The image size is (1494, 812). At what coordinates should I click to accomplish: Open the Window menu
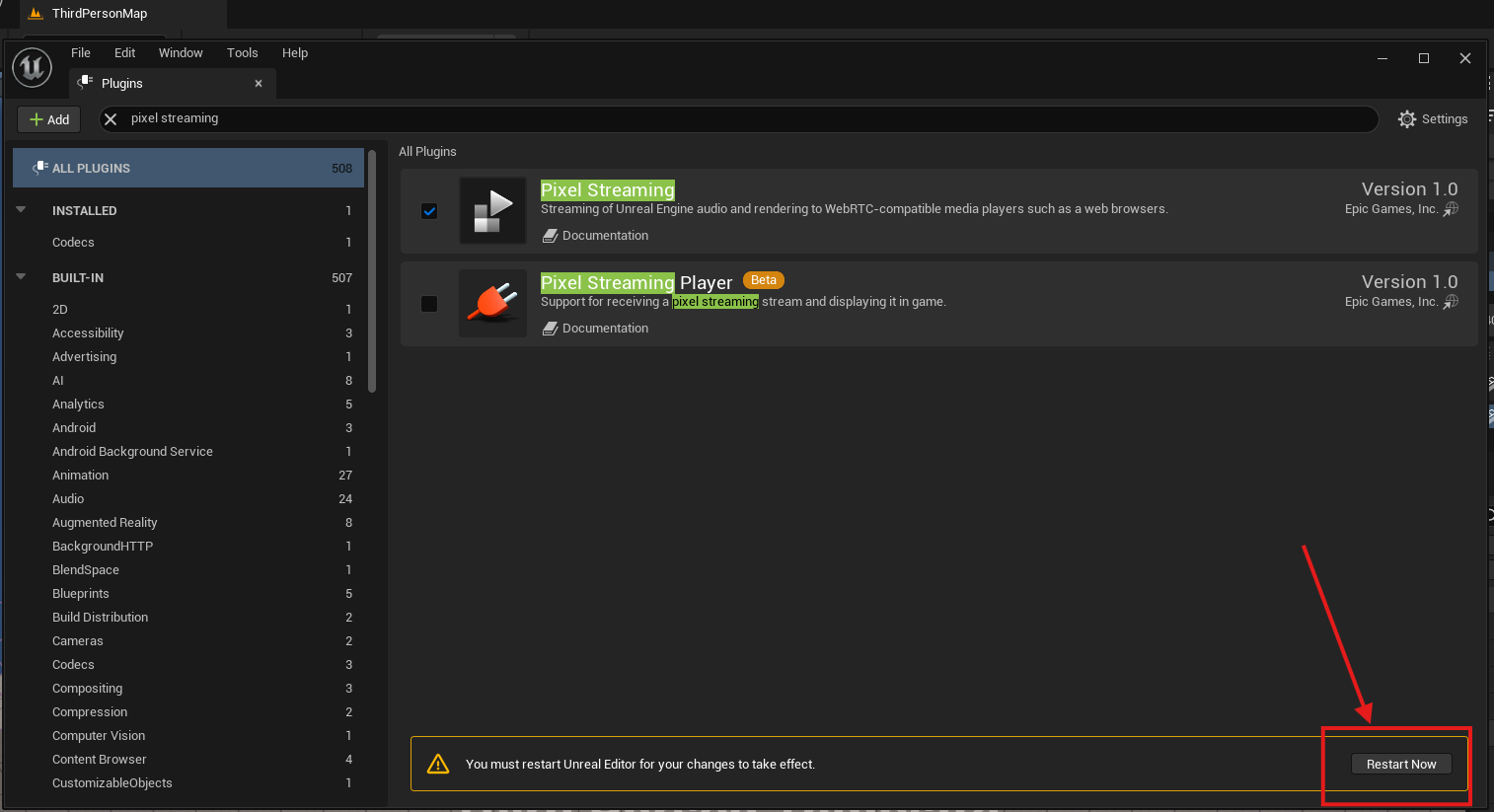181,53
